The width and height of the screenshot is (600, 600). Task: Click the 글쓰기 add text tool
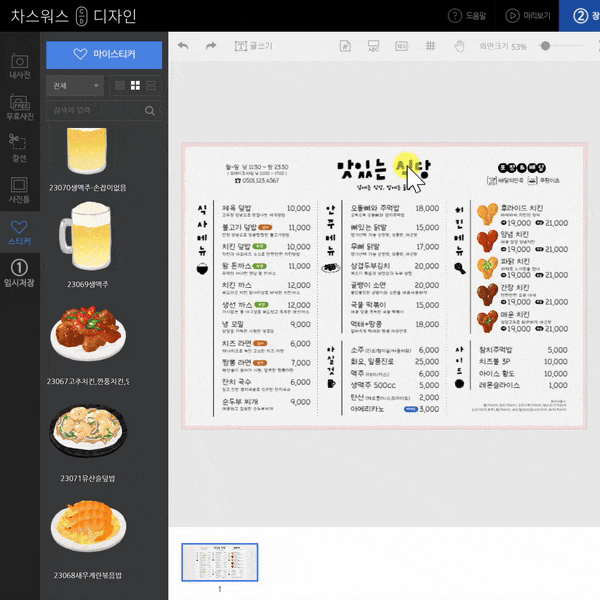253,46
